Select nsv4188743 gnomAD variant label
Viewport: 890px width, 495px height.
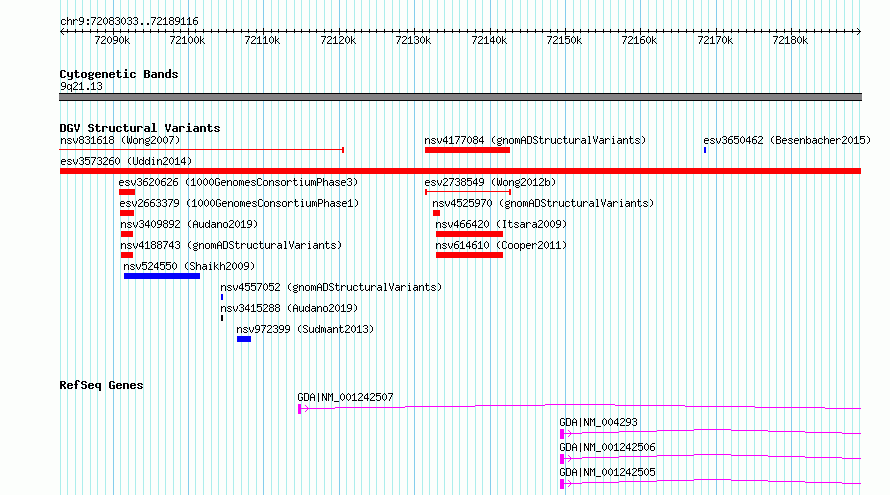pyautogui.click(x=231, y=245)
